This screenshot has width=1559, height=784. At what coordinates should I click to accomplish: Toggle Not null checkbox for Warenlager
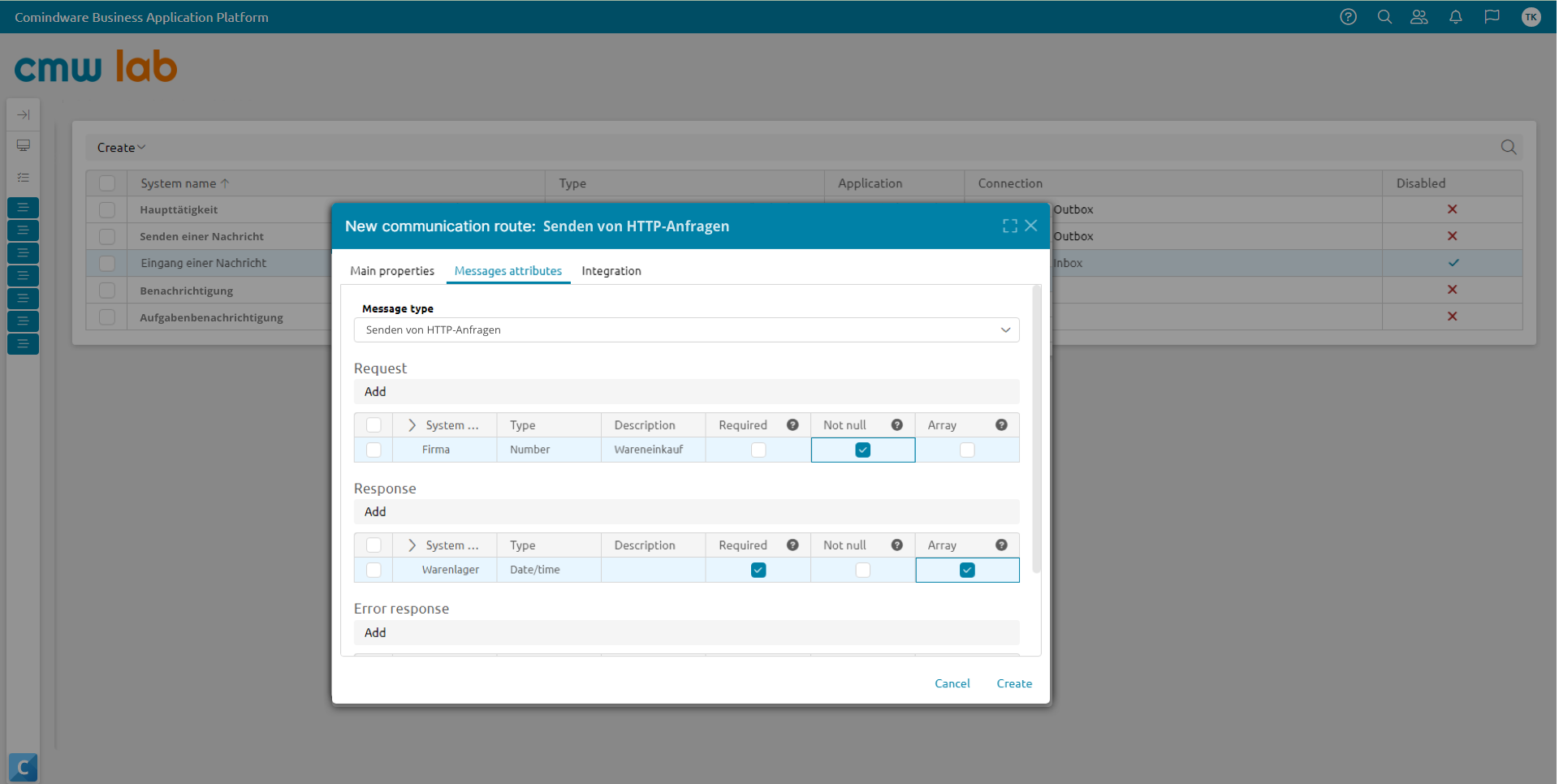click(x=863, y=570)
